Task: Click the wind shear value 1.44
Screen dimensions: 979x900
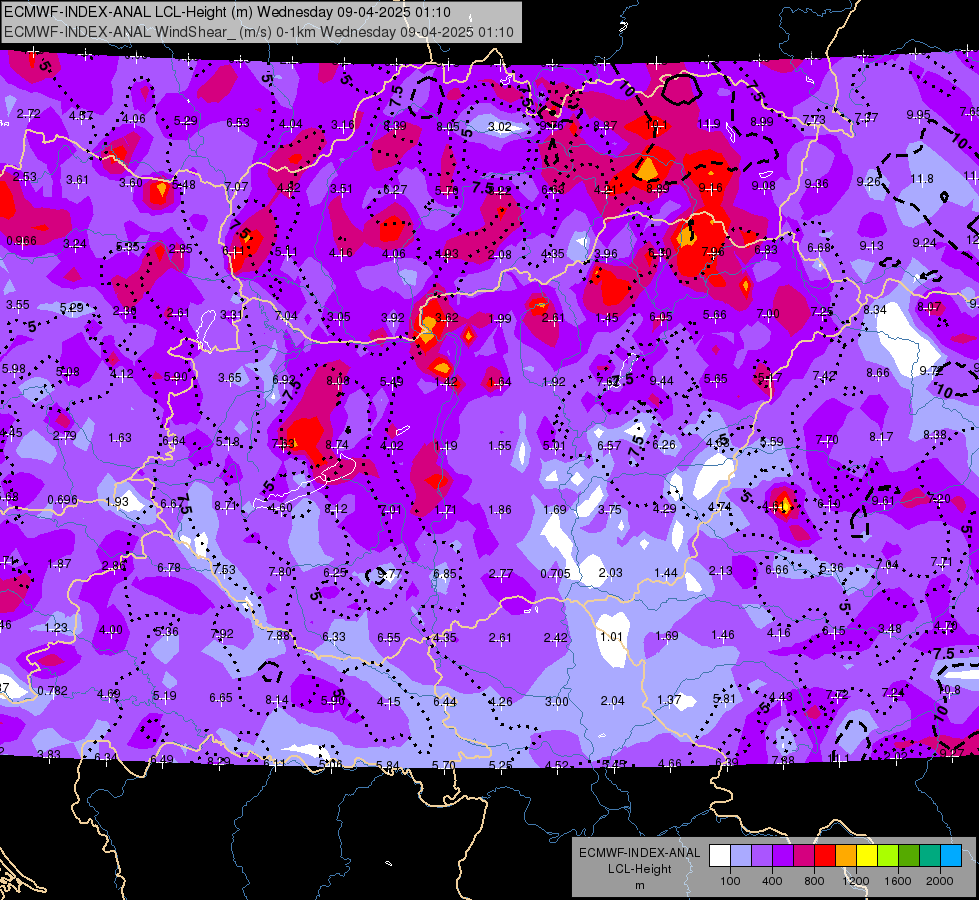Action: pos(666,573)
